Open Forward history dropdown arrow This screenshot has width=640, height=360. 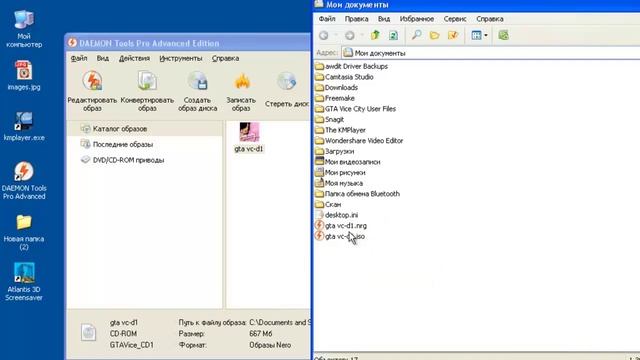click(x=362, y=36)
